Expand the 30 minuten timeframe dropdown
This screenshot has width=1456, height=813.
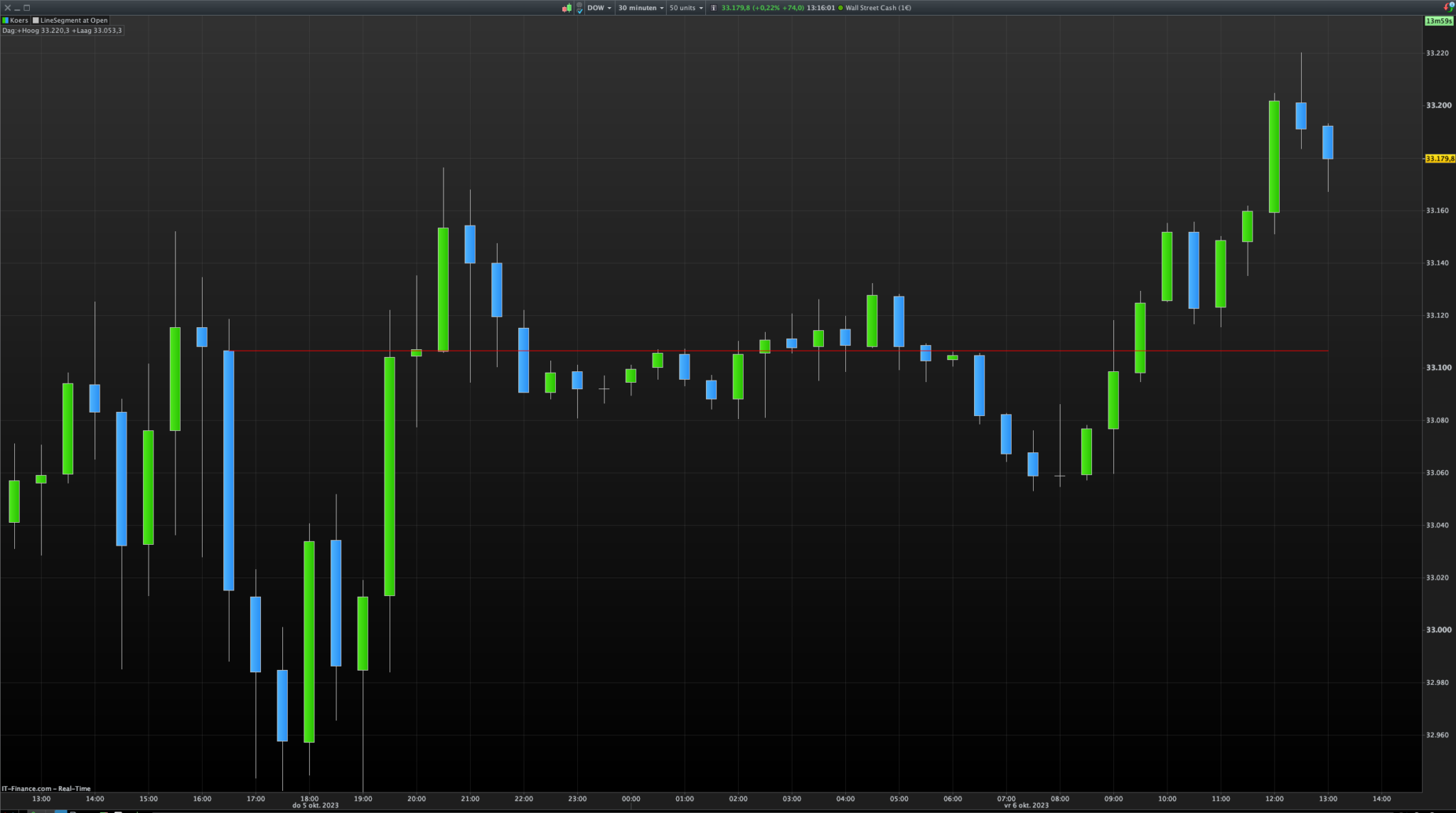tap(641, 8)
